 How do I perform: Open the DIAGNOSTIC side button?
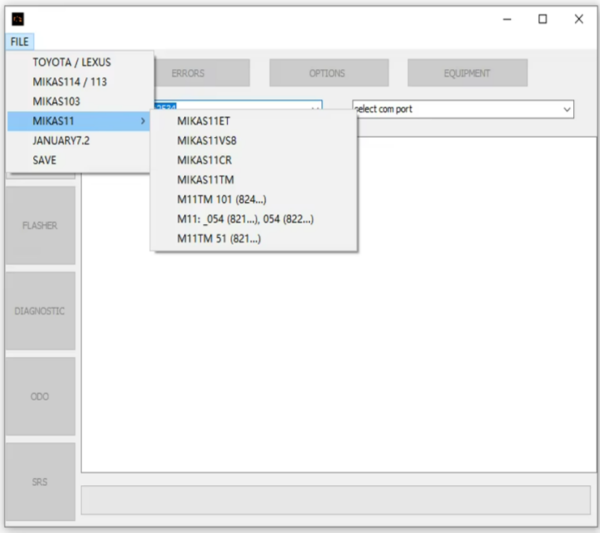click(x=40, y=311)
